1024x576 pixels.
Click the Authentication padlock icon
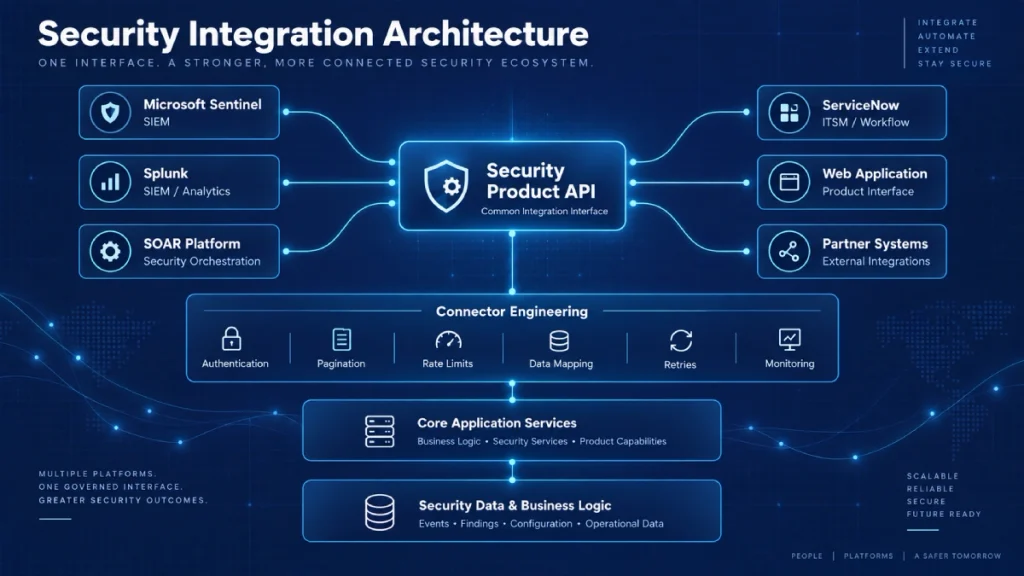(231, 340)
